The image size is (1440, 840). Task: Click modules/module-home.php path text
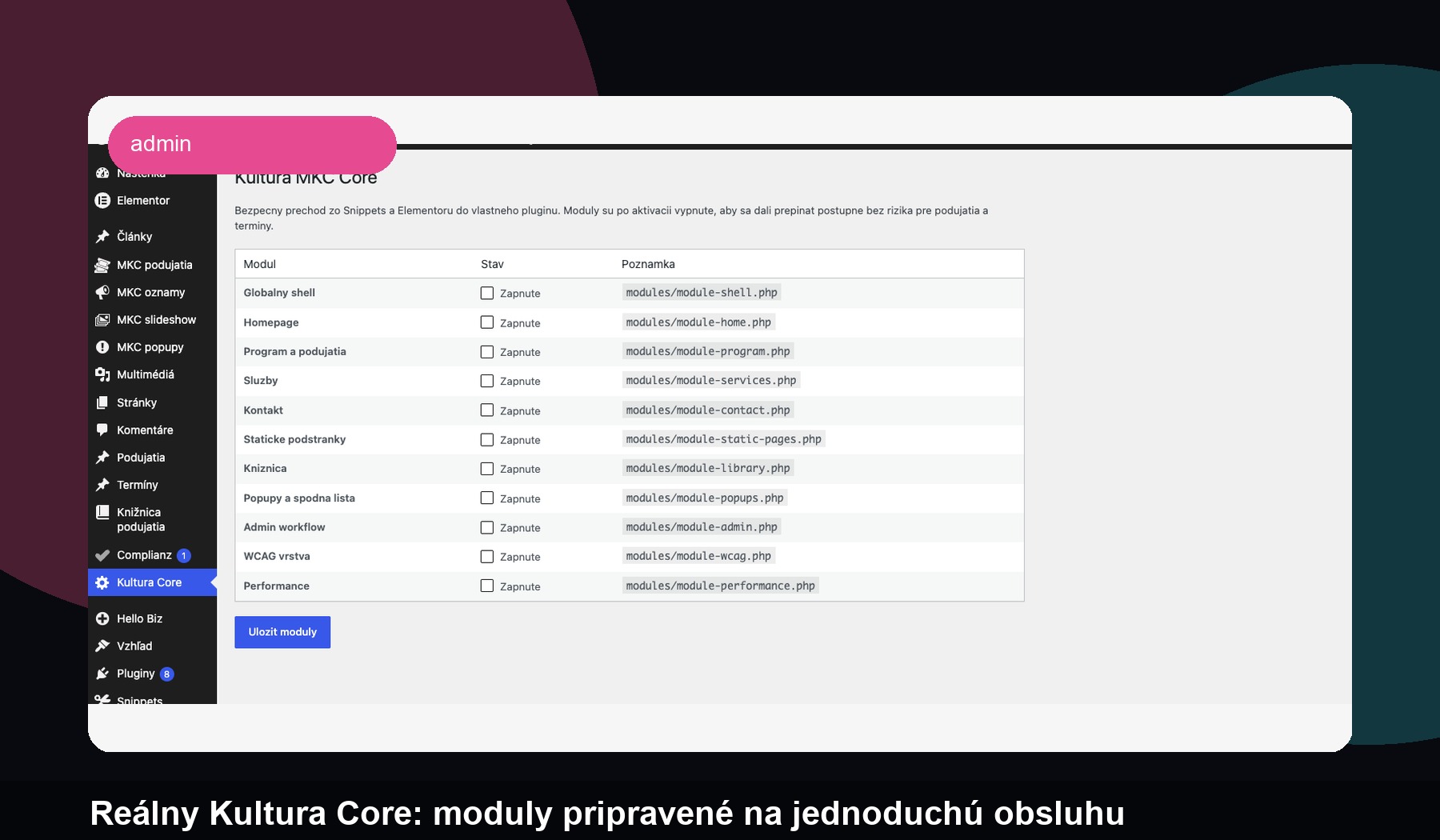tap(698, 322)
